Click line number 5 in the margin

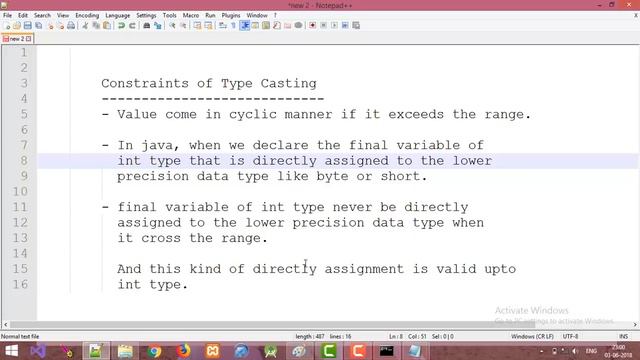coord(24,114)
